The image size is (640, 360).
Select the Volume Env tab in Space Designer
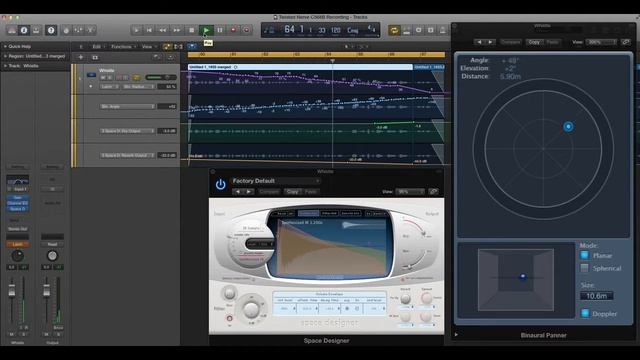[309, 213]
